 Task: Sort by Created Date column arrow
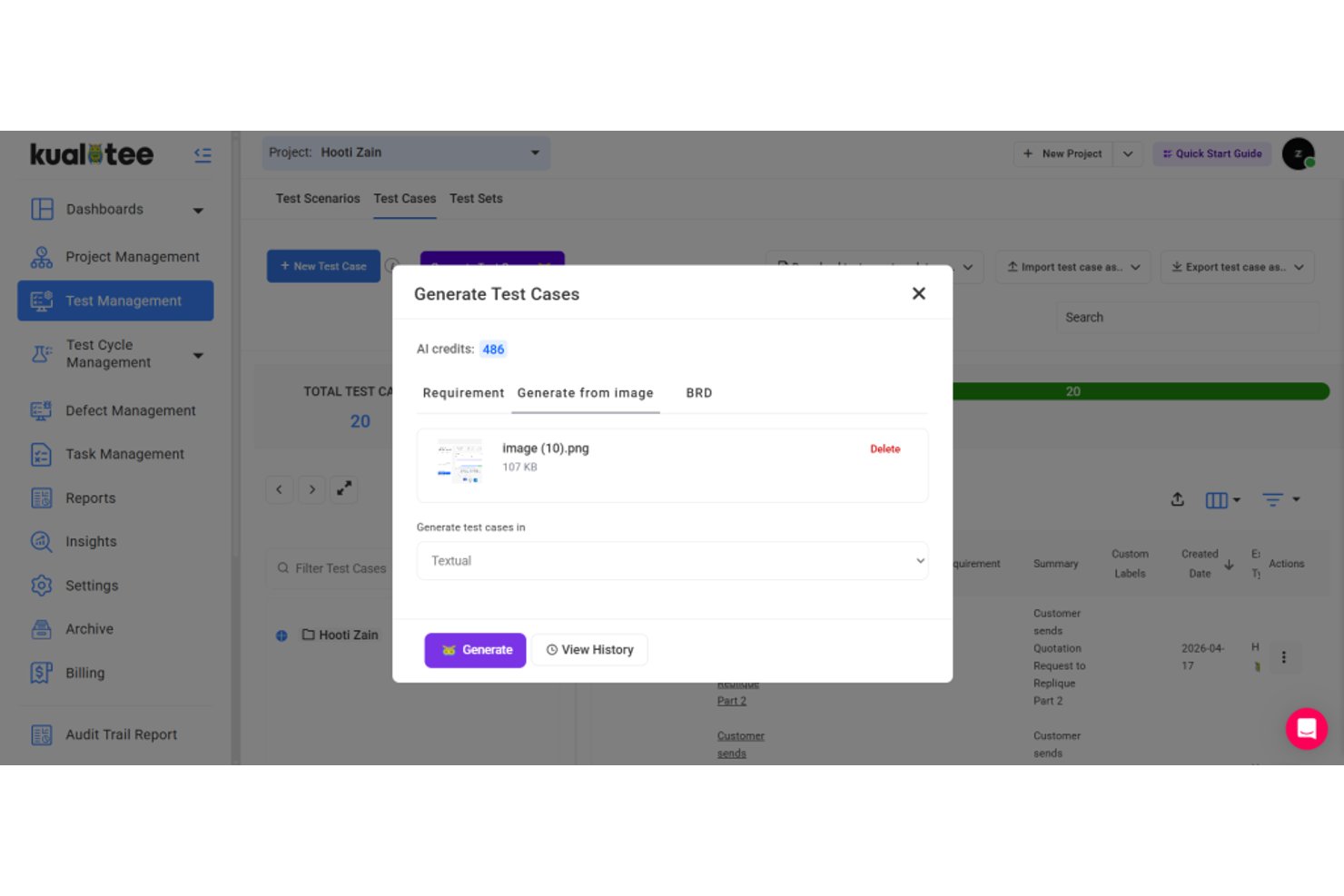1229,565
